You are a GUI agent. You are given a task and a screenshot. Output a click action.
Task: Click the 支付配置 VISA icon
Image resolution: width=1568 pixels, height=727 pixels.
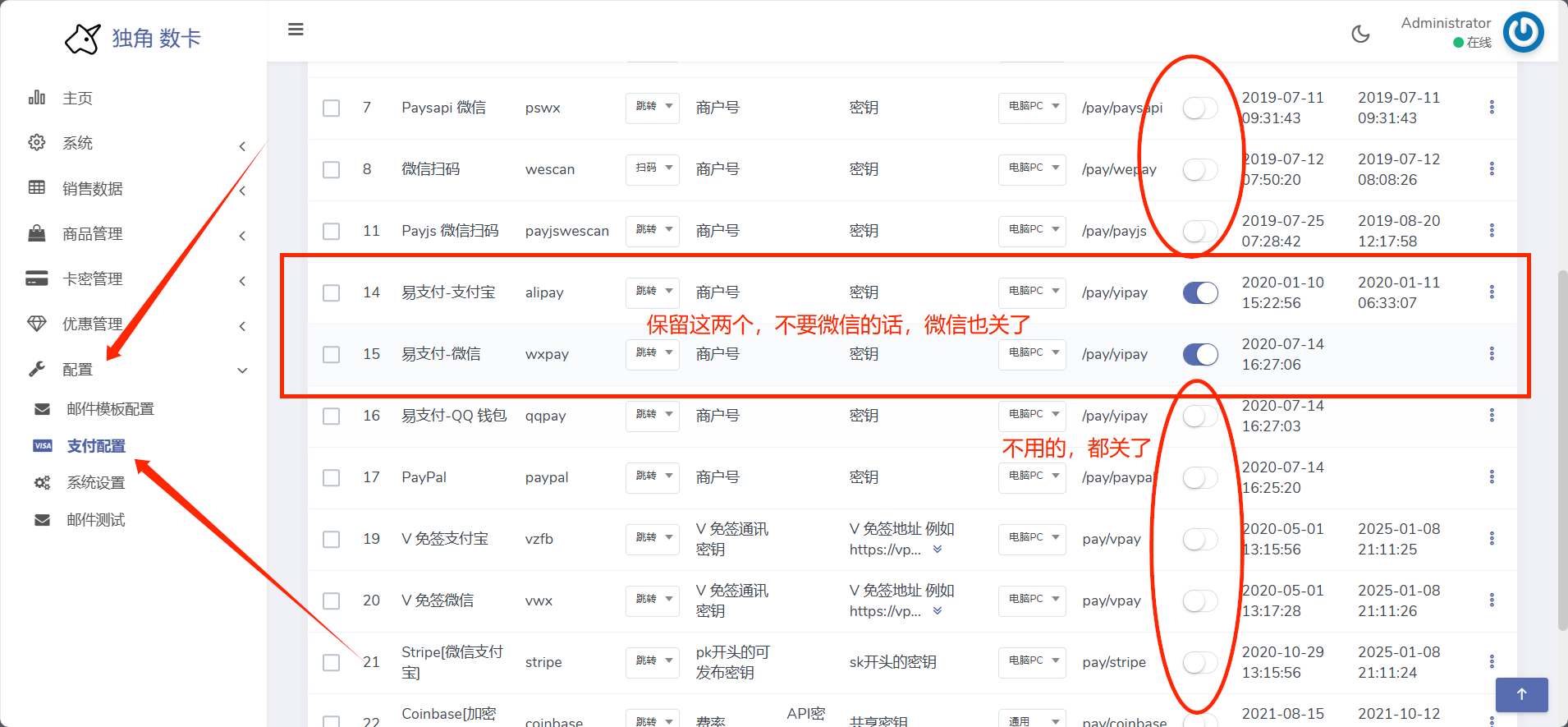[x=42, y=446]
